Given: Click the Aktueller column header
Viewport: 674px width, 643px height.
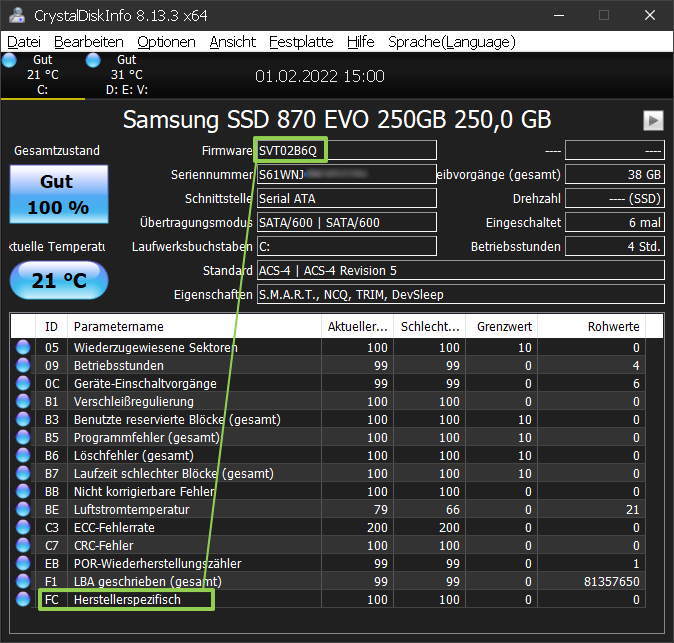Looking at the screenshot, I should (x=357, y=327).
